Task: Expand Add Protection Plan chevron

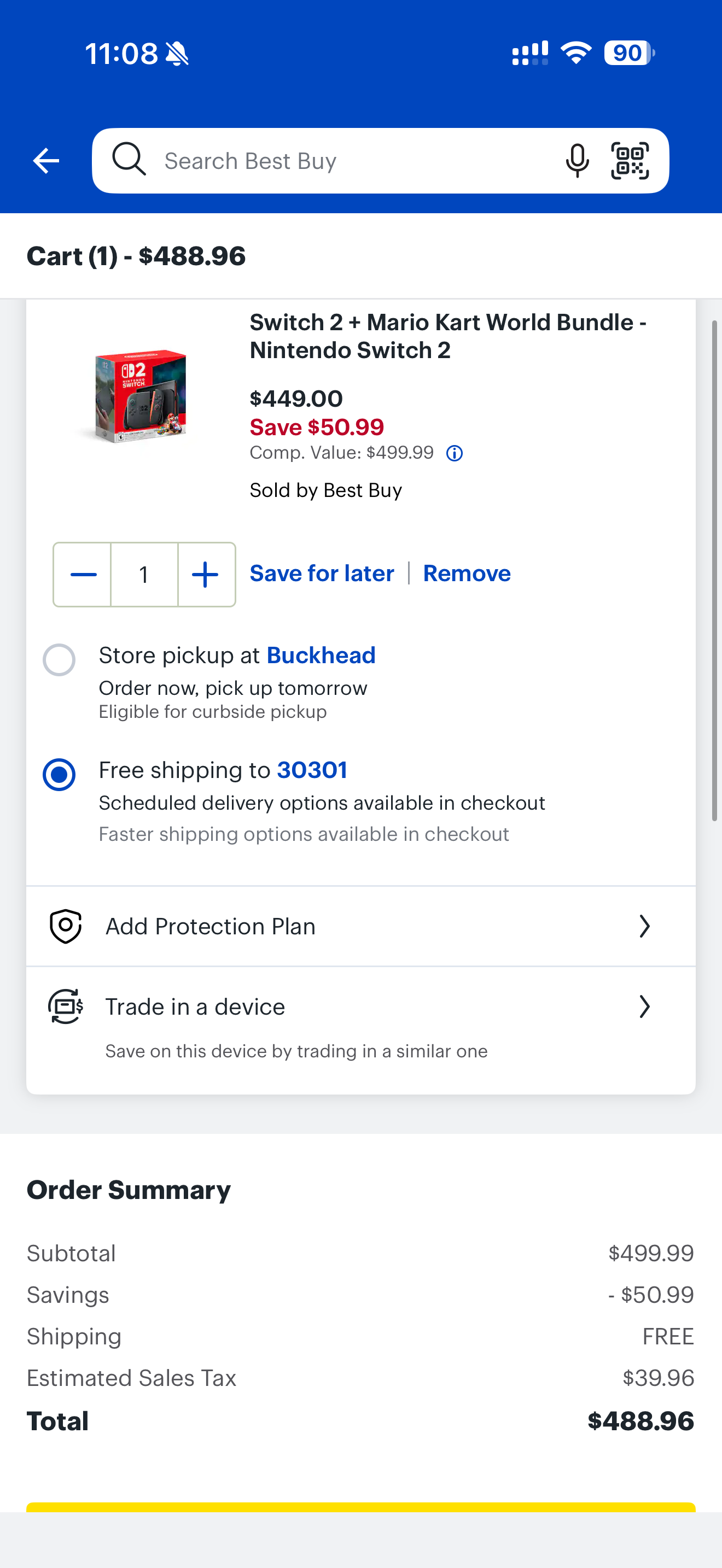Action: pyautogui.click(x=644, y=926)
